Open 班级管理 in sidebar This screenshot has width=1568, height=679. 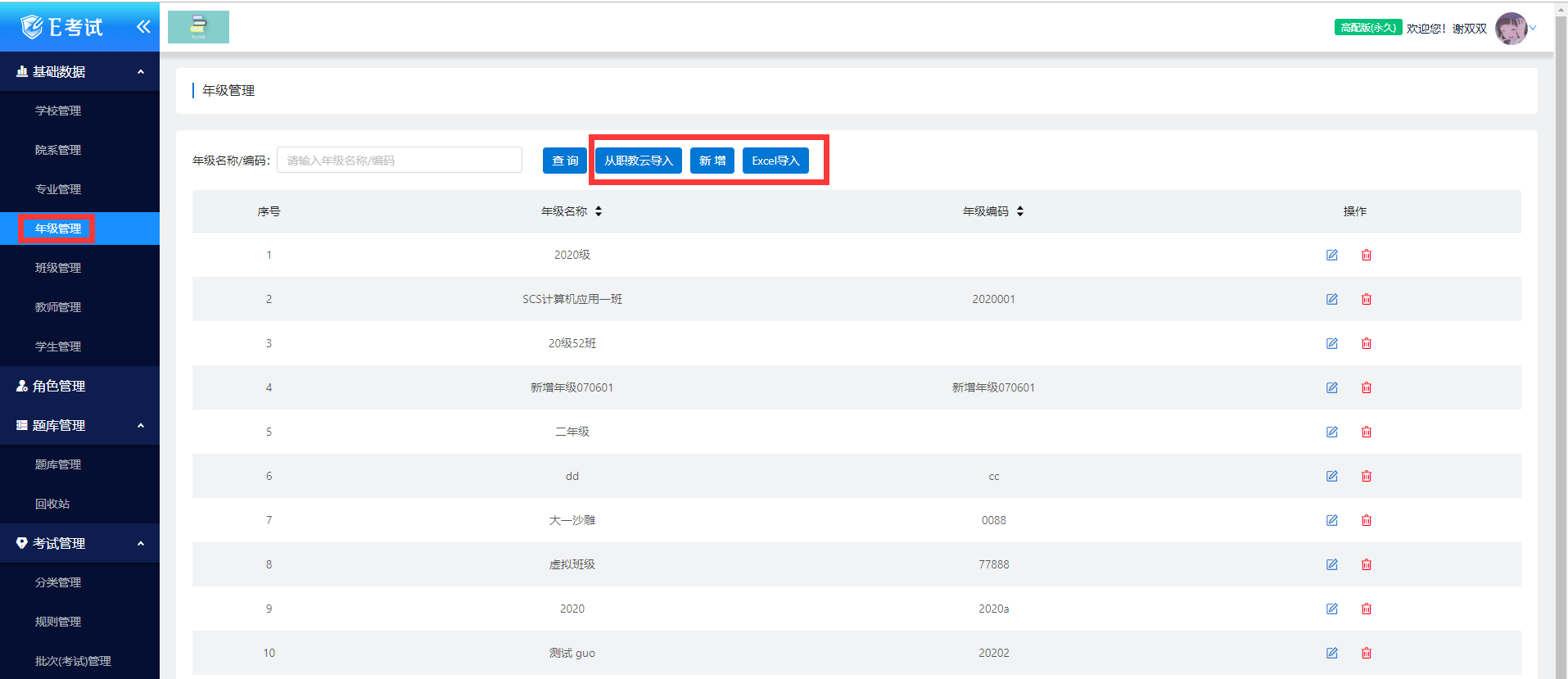pos(58,268)
